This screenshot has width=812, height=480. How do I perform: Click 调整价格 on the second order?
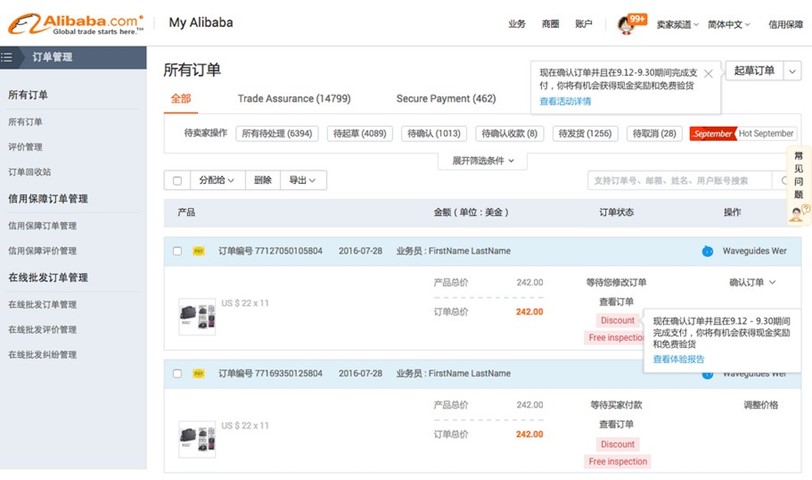coord(761,405)
